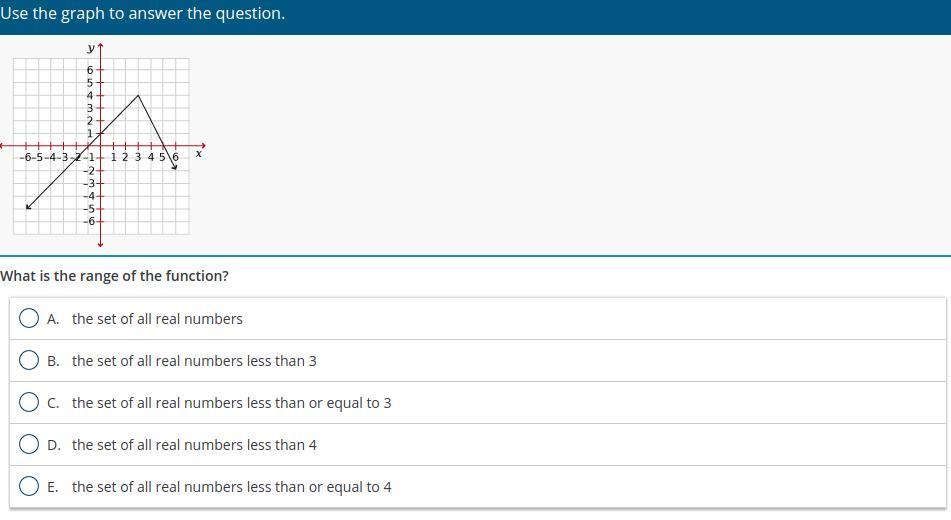The height and width of the screenshot is (520, 951).
Task: Click the y-intercept of the graphed line
Action: click(101, 133)
